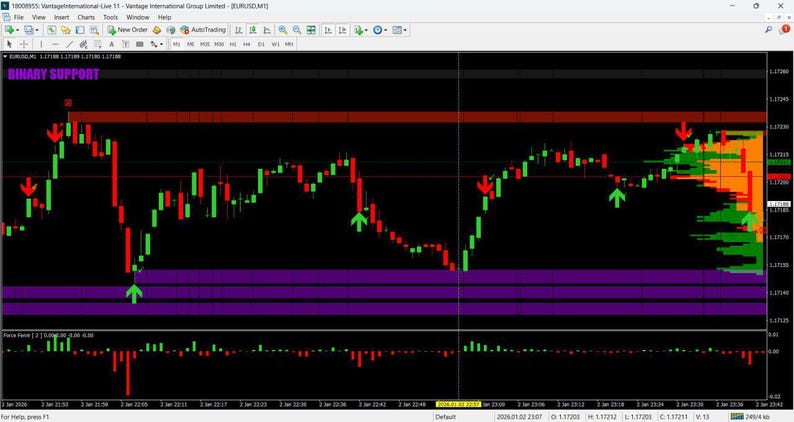
Task: Open the Templates icon
Action: coord(397,30)
